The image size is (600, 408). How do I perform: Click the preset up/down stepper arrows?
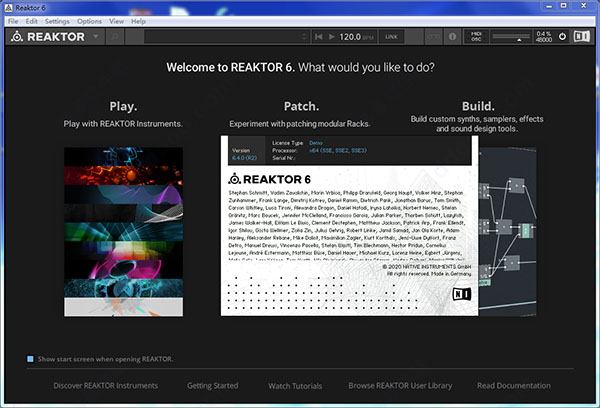pyautogui.click(x=304, y=37)
